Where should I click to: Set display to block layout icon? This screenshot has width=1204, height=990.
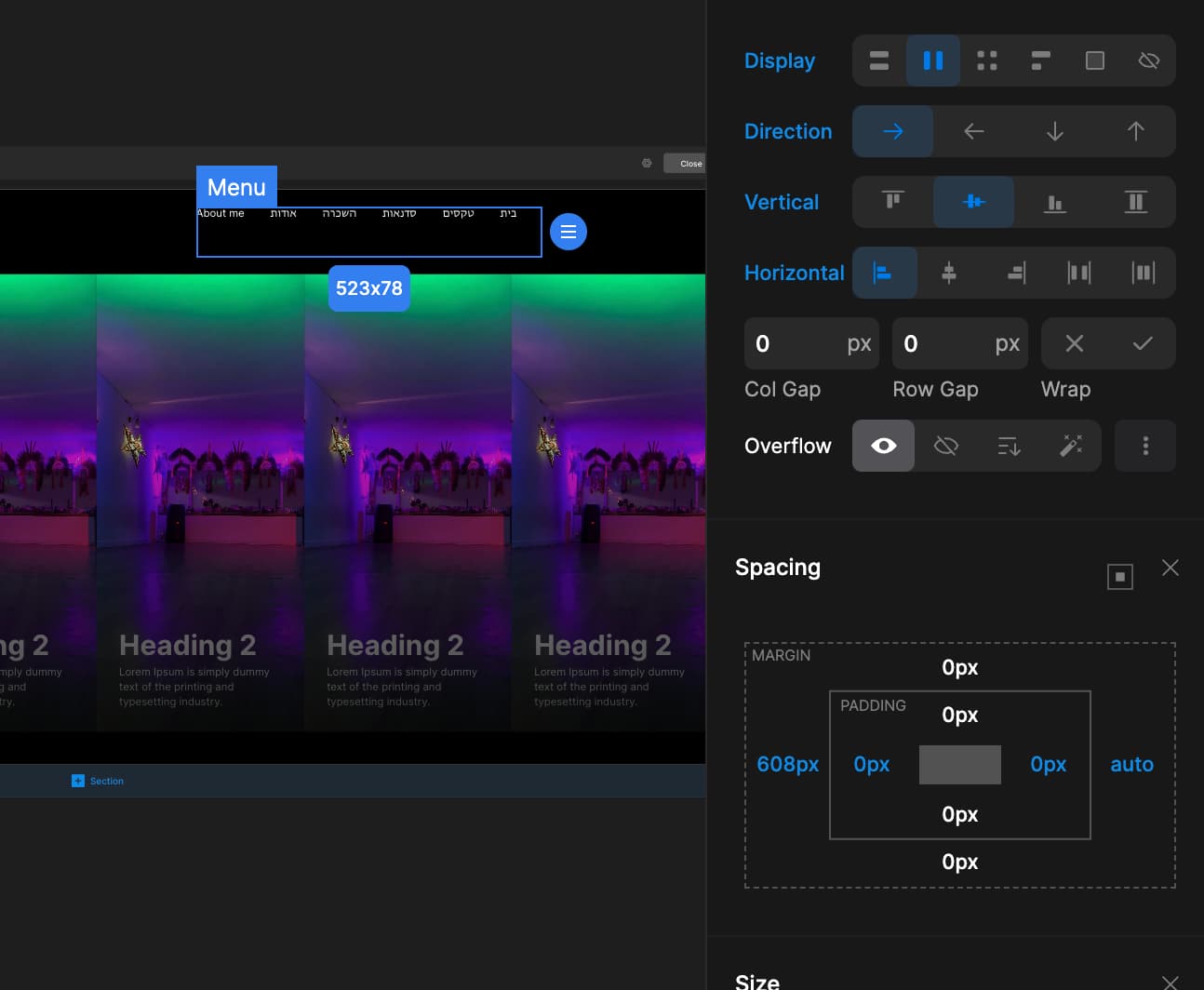click(x=879, y=60)
